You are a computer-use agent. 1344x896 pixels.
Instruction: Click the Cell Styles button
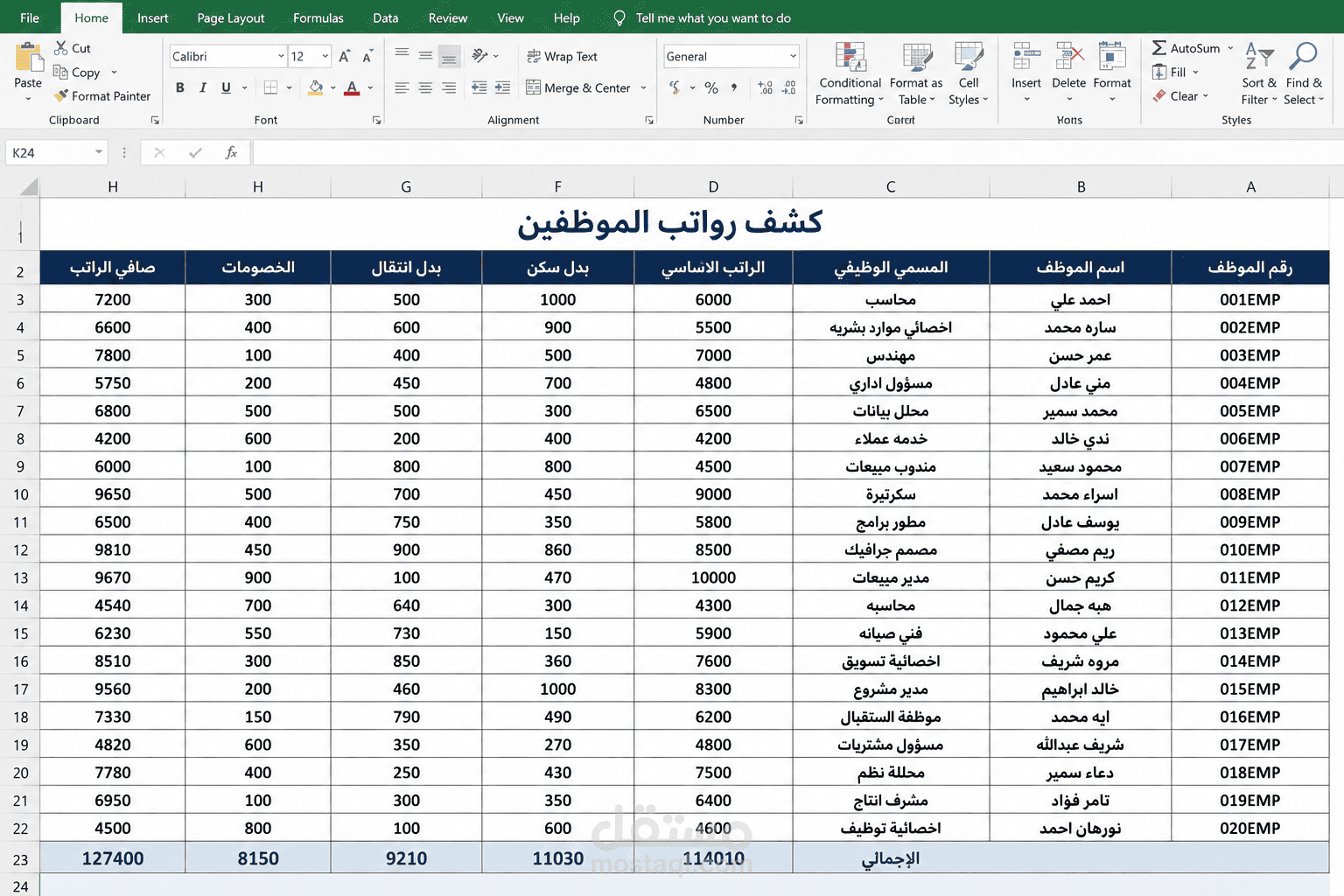pos(969,73)
